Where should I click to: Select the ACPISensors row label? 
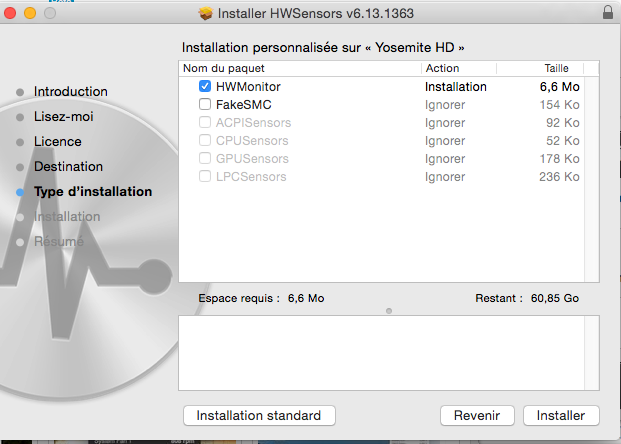[x=253, y=123]
